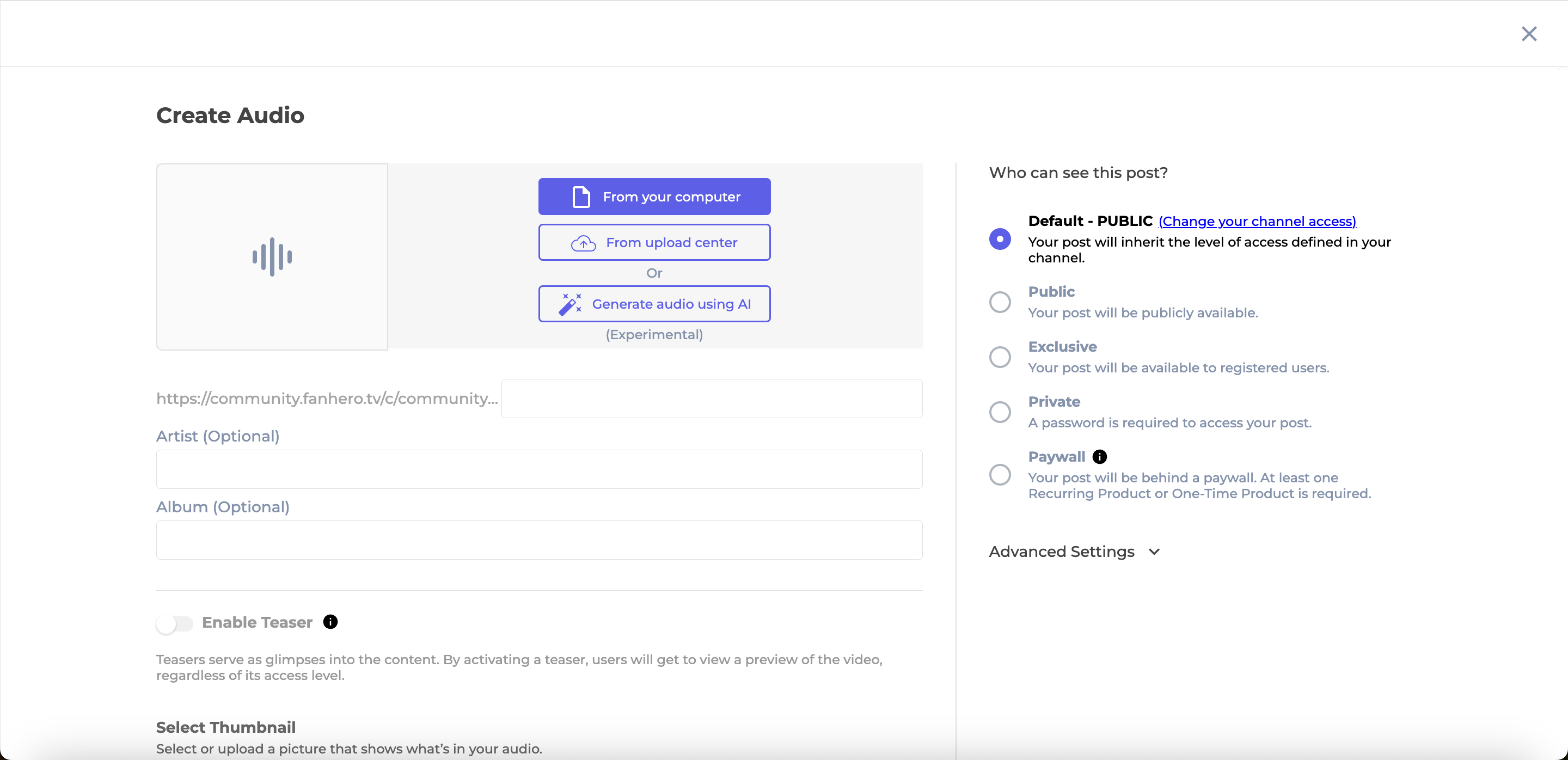
Task: Click Generate audio using AI button
Action: click(x=654, y=304)
